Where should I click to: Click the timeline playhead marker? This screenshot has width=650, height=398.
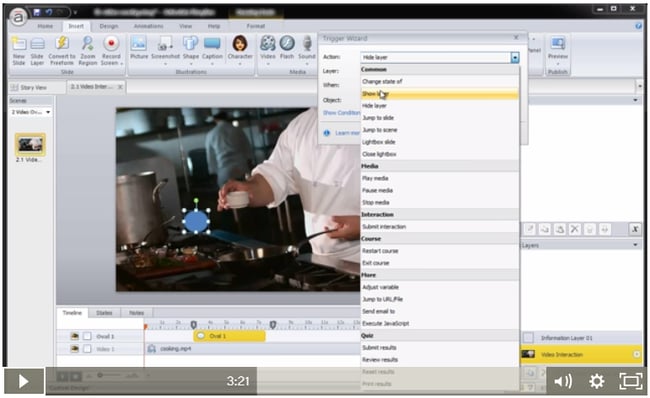pos(146,327)
